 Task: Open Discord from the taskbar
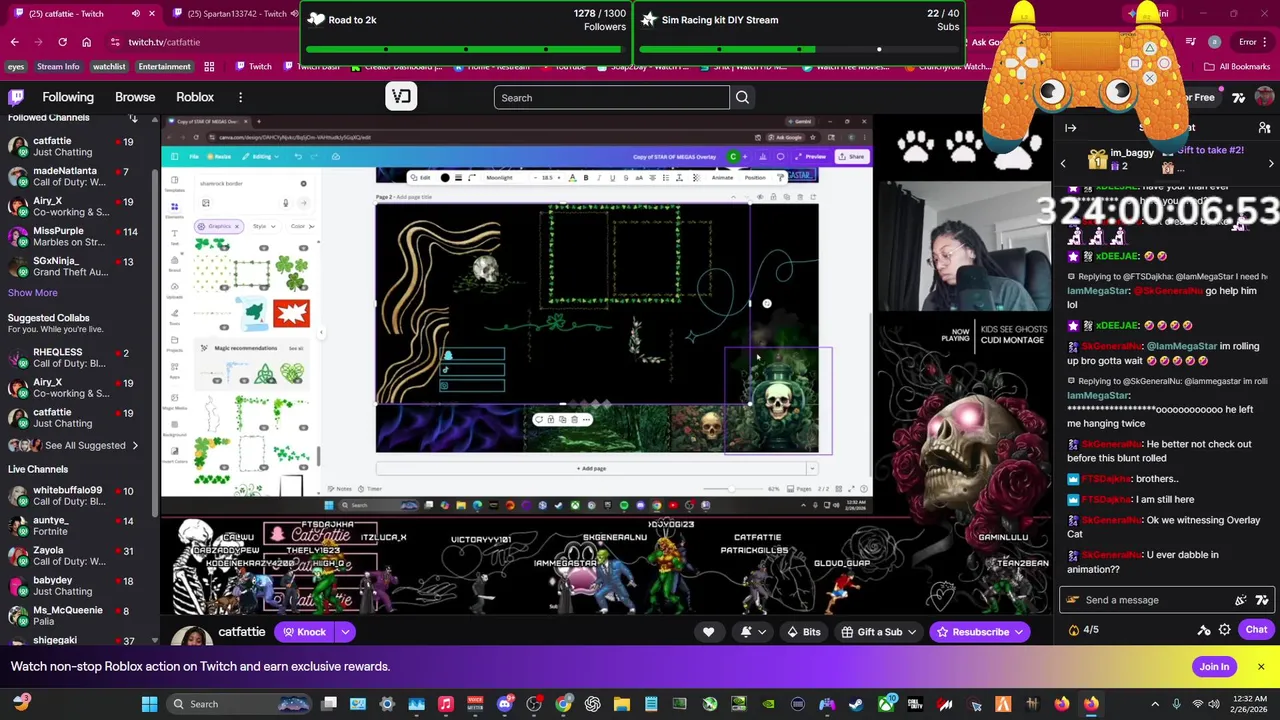(504, 704)
